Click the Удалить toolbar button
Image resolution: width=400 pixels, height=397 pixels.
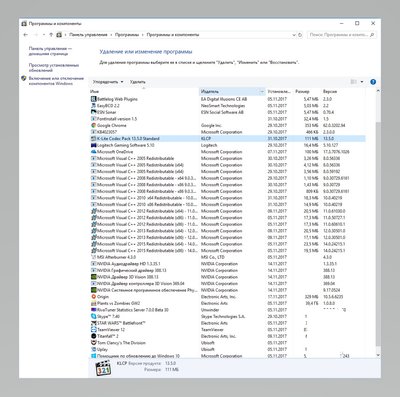[x=138, y=82]
